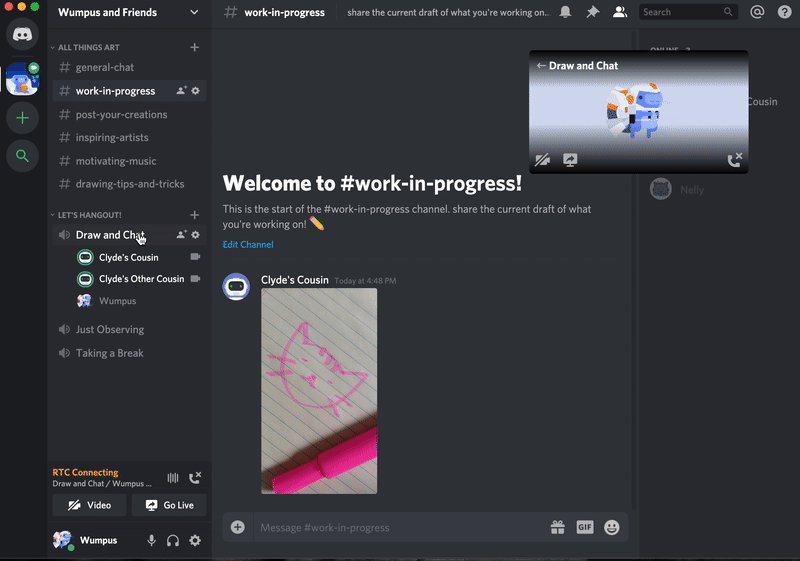800x561 pixels.
Task: Click Wumpus user avatar at bottom
Action: (63, 540)
